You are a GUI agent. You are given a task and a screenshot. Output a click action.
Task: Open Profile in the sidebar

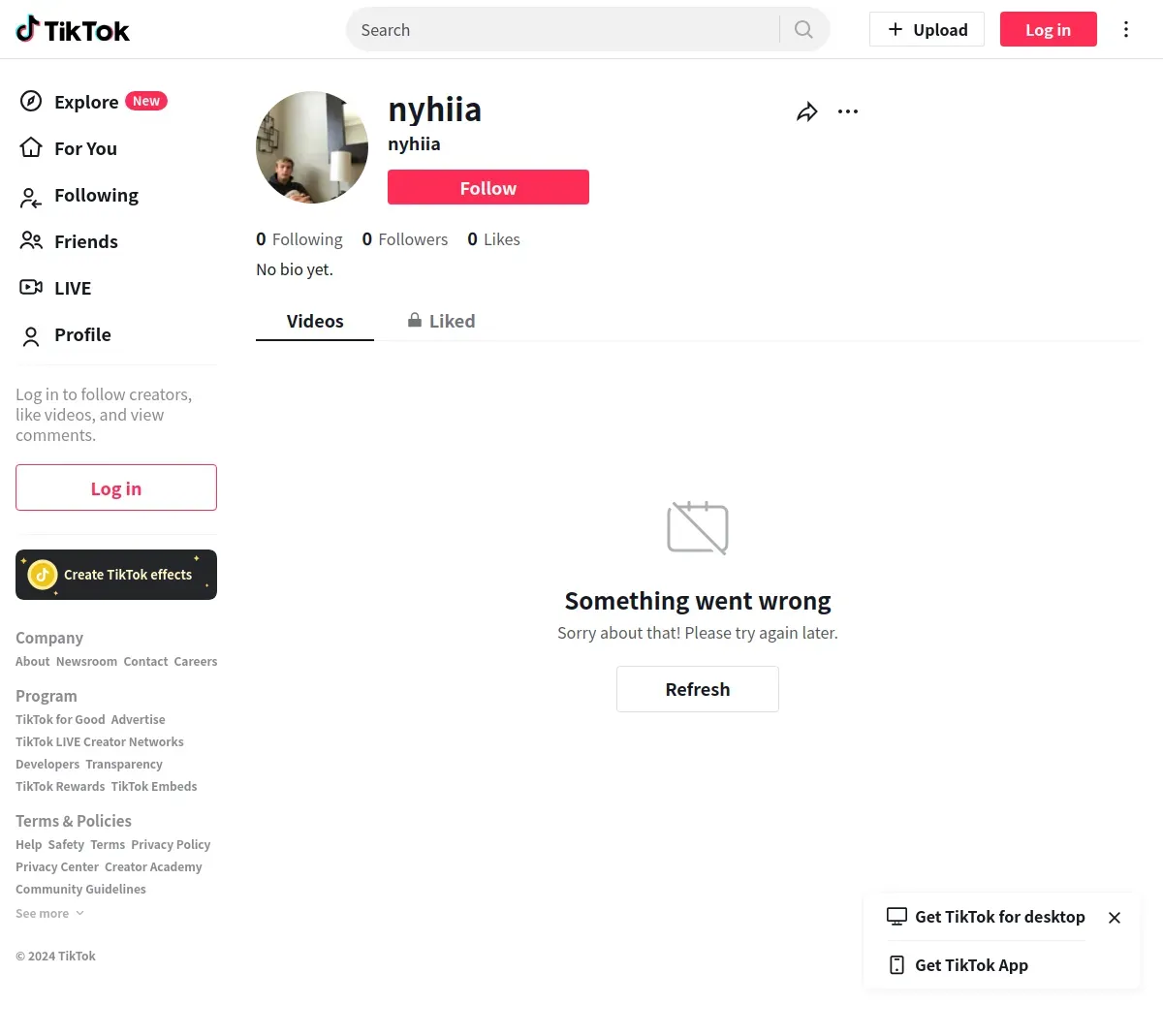click(x=82, y=334)
